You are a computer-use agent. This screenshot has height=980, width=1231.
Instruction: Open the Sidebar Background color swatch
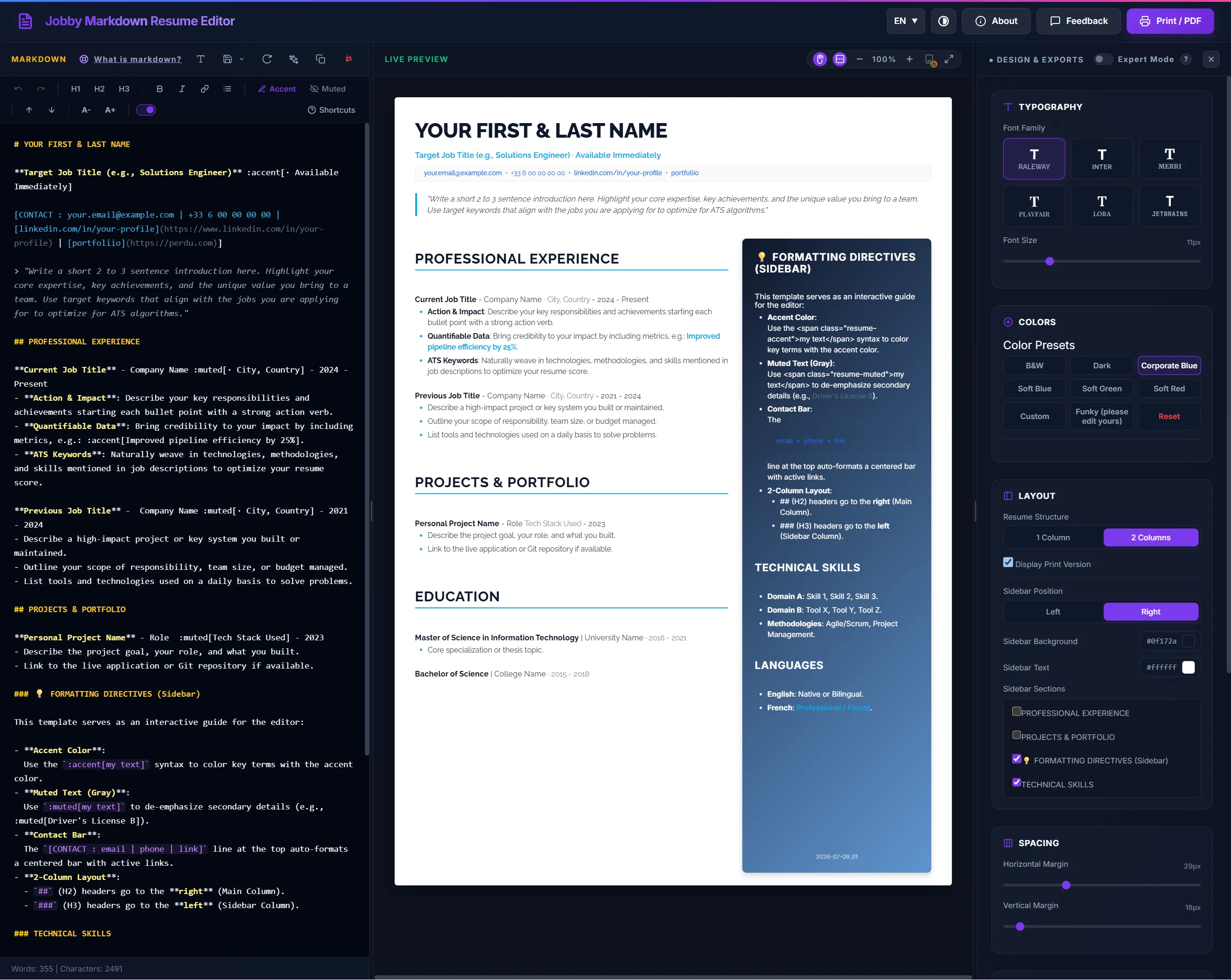click(x=1188, y=641)
